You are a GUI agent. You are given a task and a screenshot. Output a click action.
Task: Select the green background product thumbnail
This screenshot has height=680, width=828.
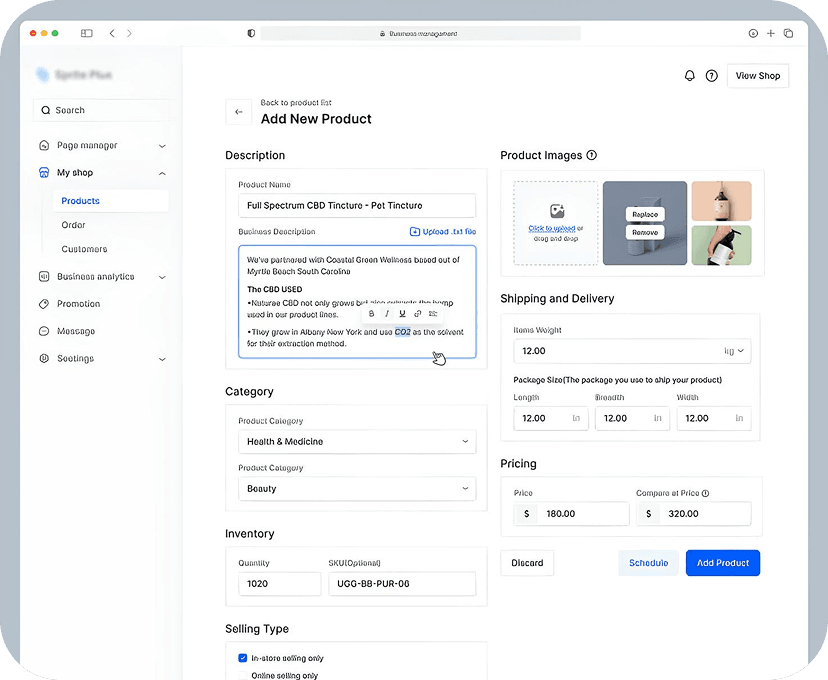click(721, 245)
